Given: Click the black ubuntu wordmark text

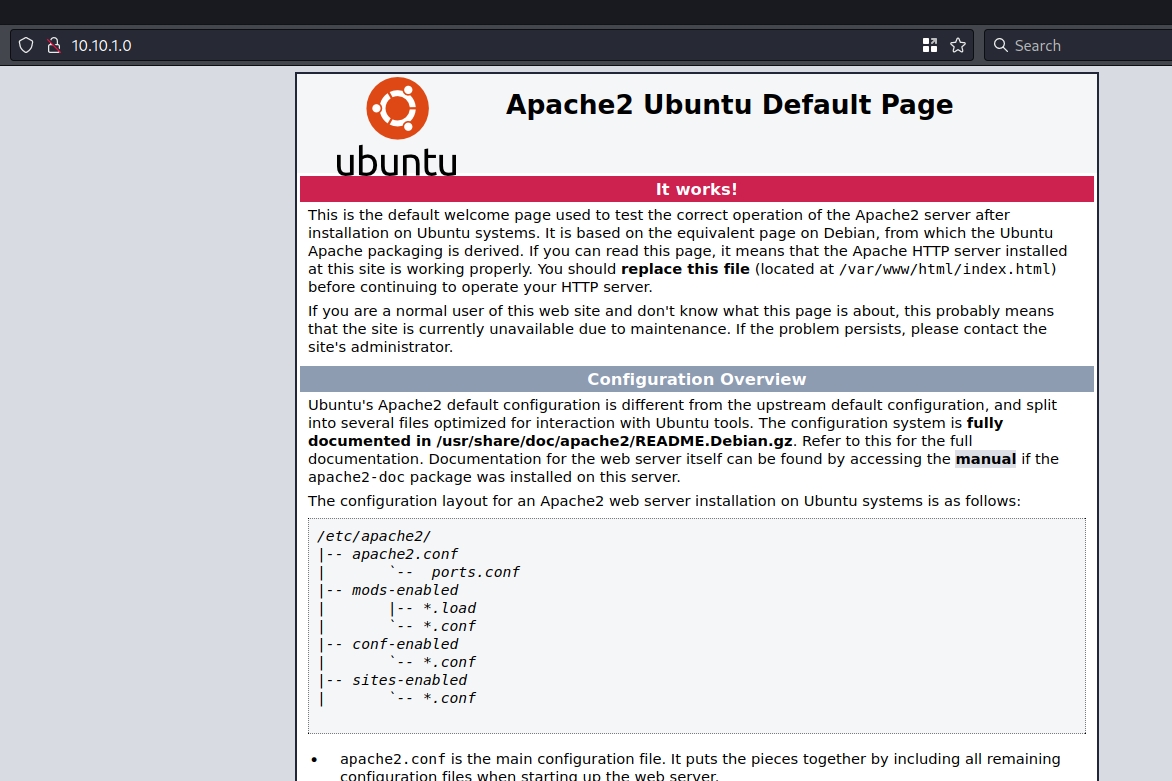Looking at the screenshot, I should pyautogui.click(x=396, y=160).
